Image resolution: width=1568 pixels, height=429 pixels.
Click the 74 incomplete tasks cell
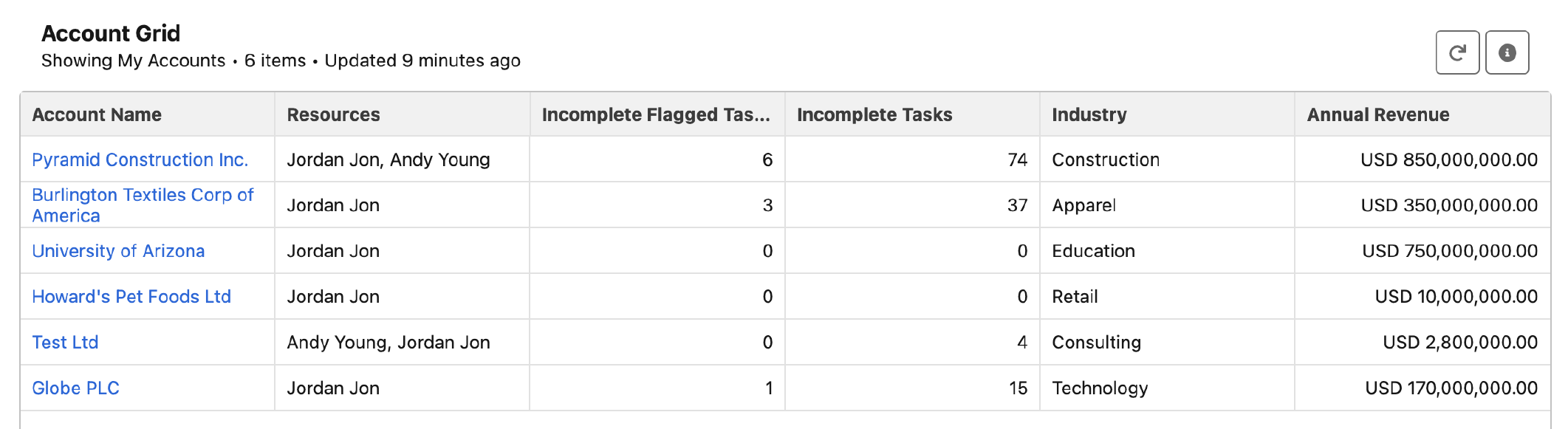[1017, 159]
